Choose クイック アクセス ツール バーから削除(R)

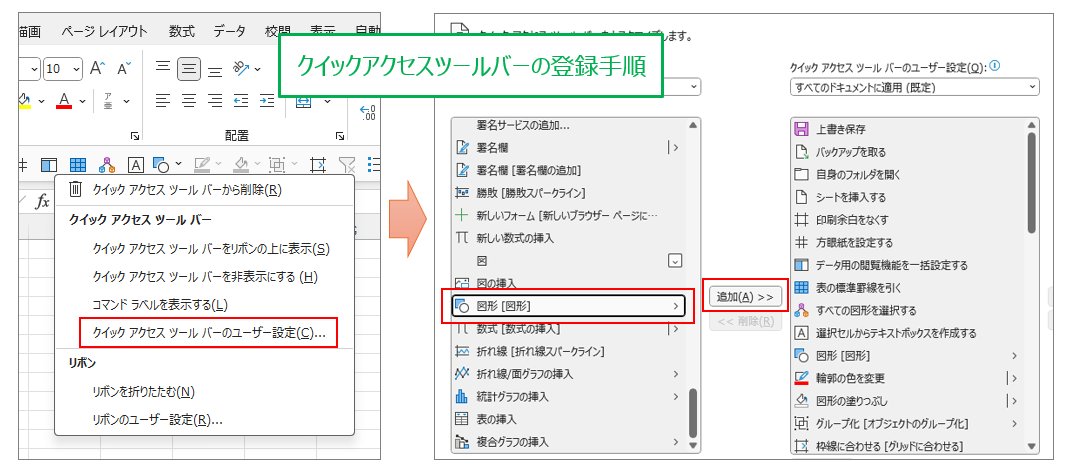[x=205, y=189]
